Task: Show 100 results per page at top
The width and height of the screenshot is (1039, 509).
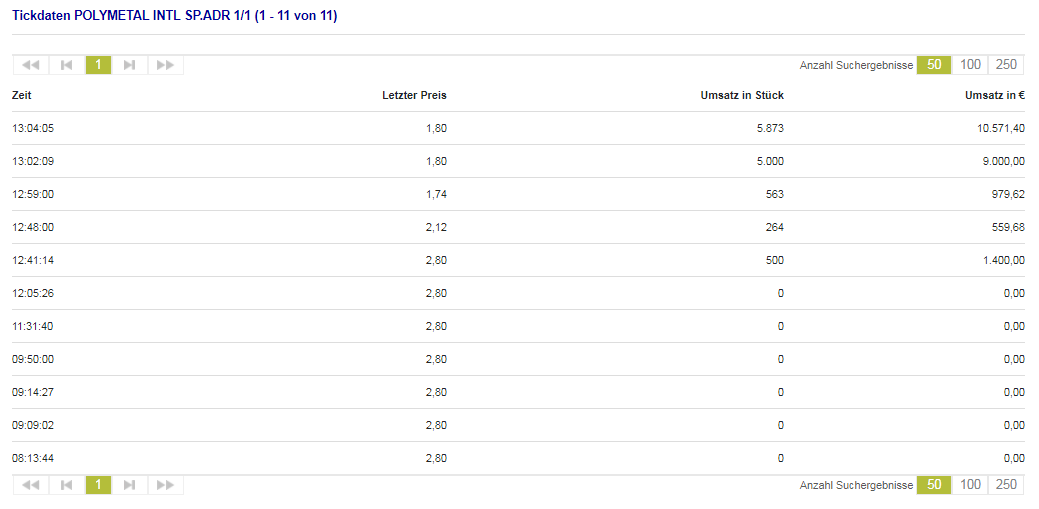Action: click(x=970, y=65)
